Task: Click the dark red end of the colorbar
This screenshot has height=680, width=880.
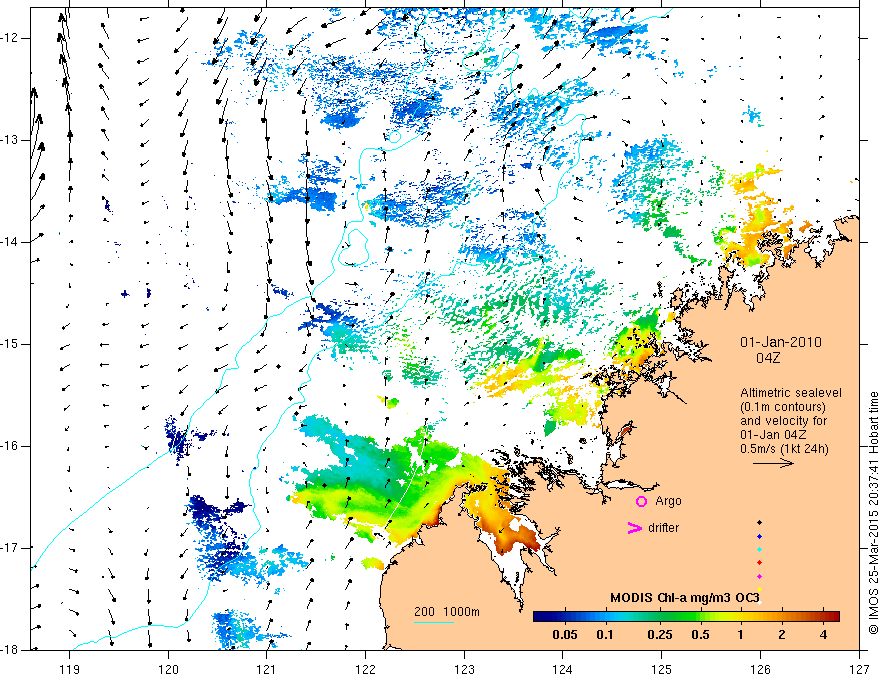Action: (833, 617)
